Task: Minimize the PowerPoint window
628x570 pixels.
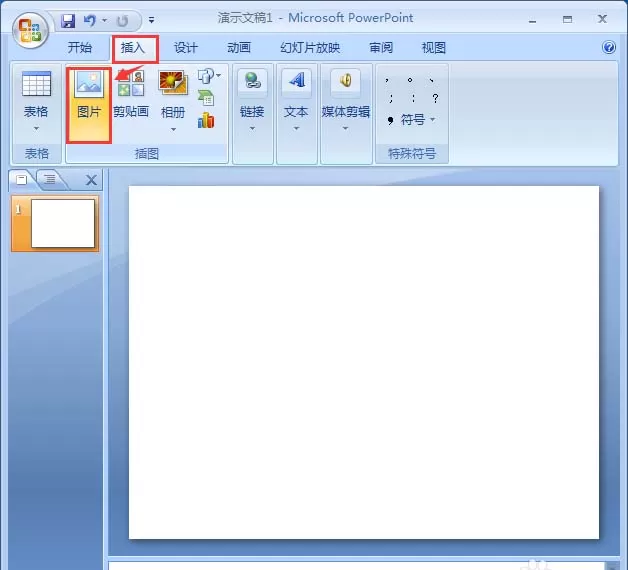Action: pos(532,20)
